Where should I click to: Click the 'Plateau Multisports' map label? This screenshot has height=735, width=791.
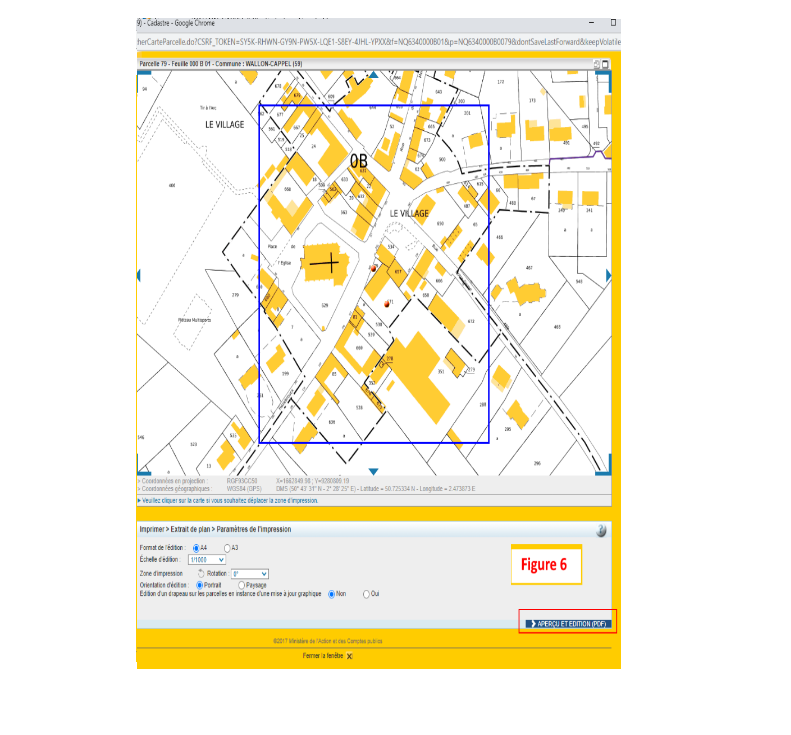click(195, 320)
